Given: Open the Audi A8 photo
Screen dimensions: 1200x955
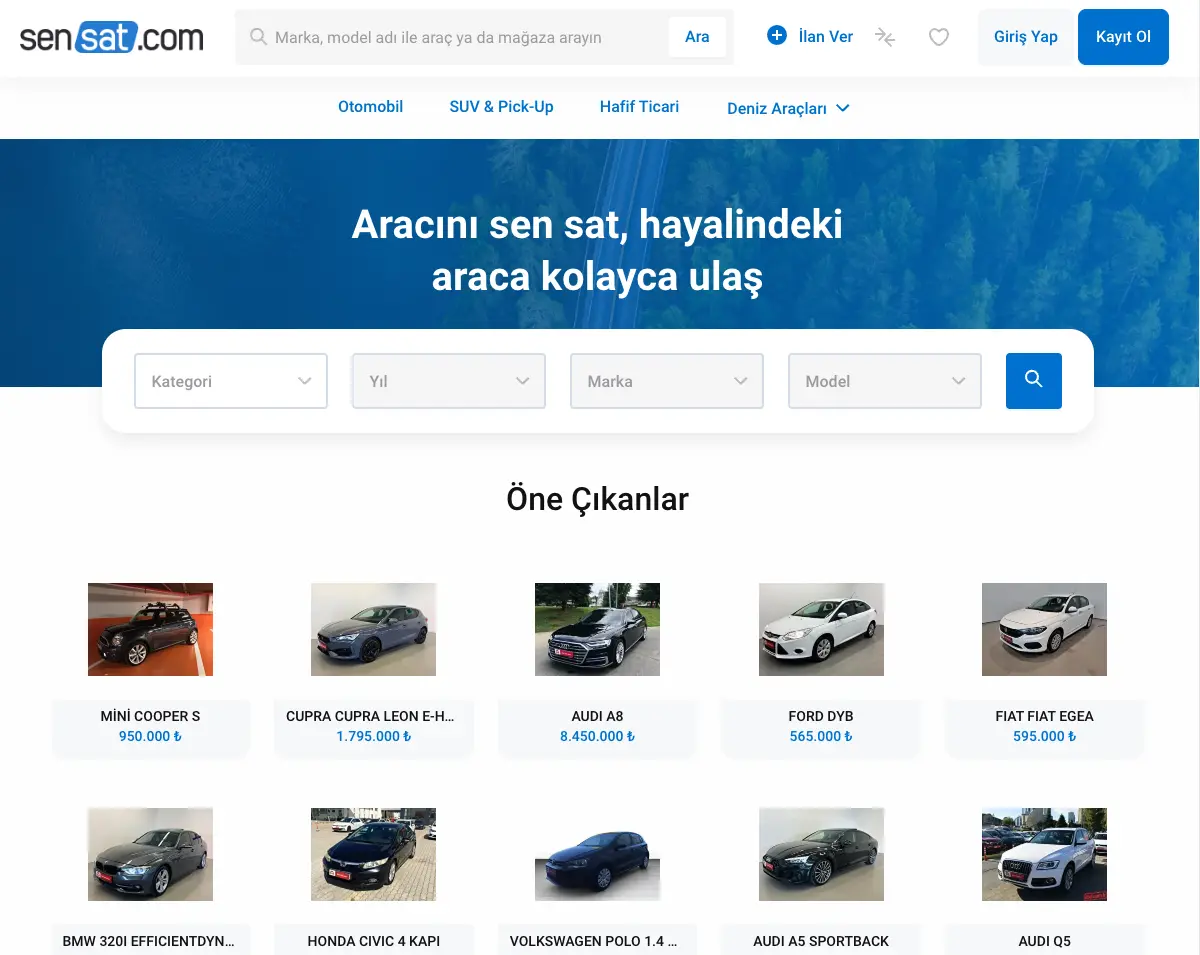Looking at the screenshot, I should tap(597, 629).
